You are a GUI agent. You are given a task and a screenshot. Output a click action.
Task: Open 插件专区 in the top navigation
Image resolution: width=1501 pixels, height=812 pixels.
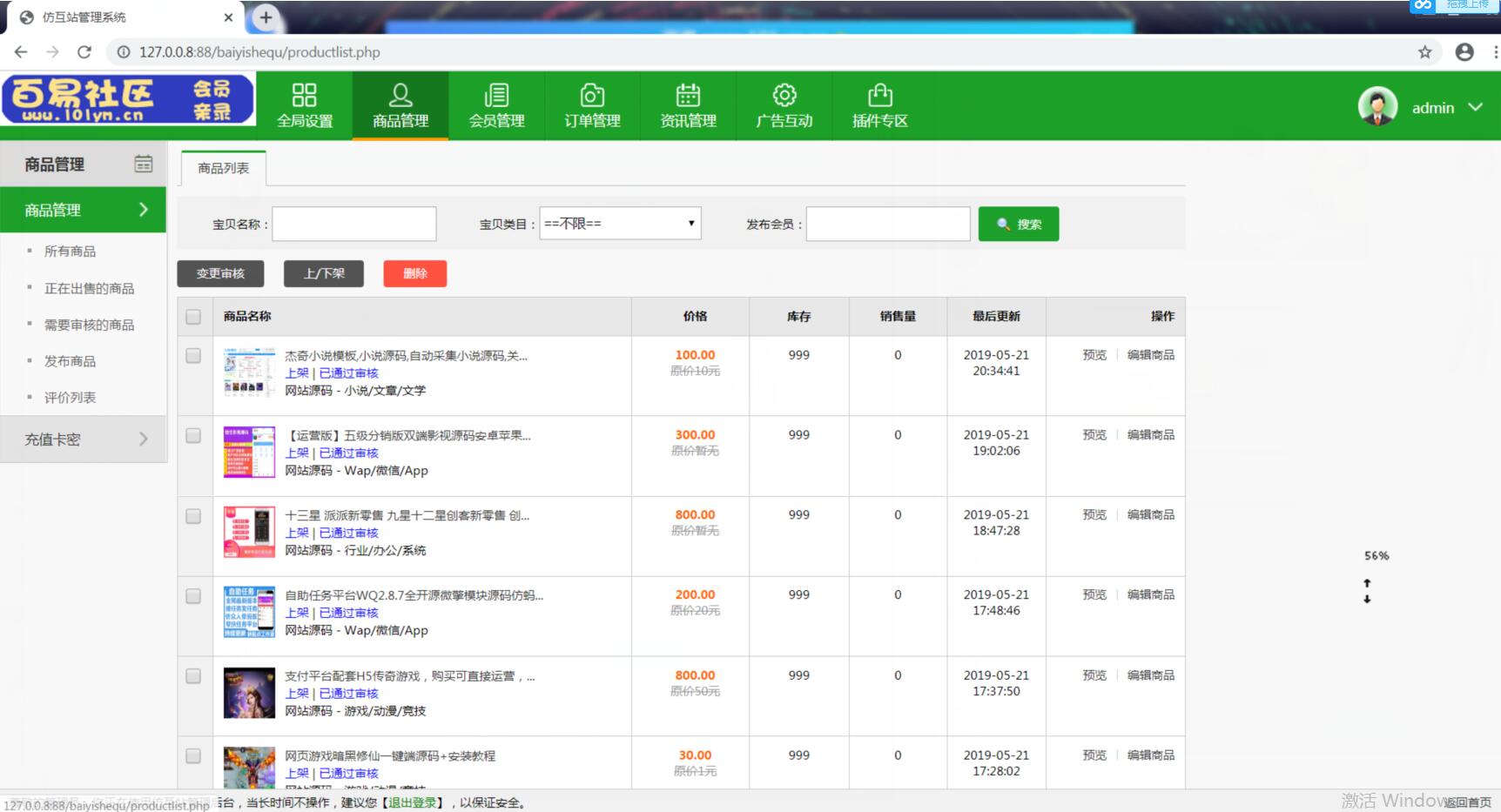tap(879, 106)
